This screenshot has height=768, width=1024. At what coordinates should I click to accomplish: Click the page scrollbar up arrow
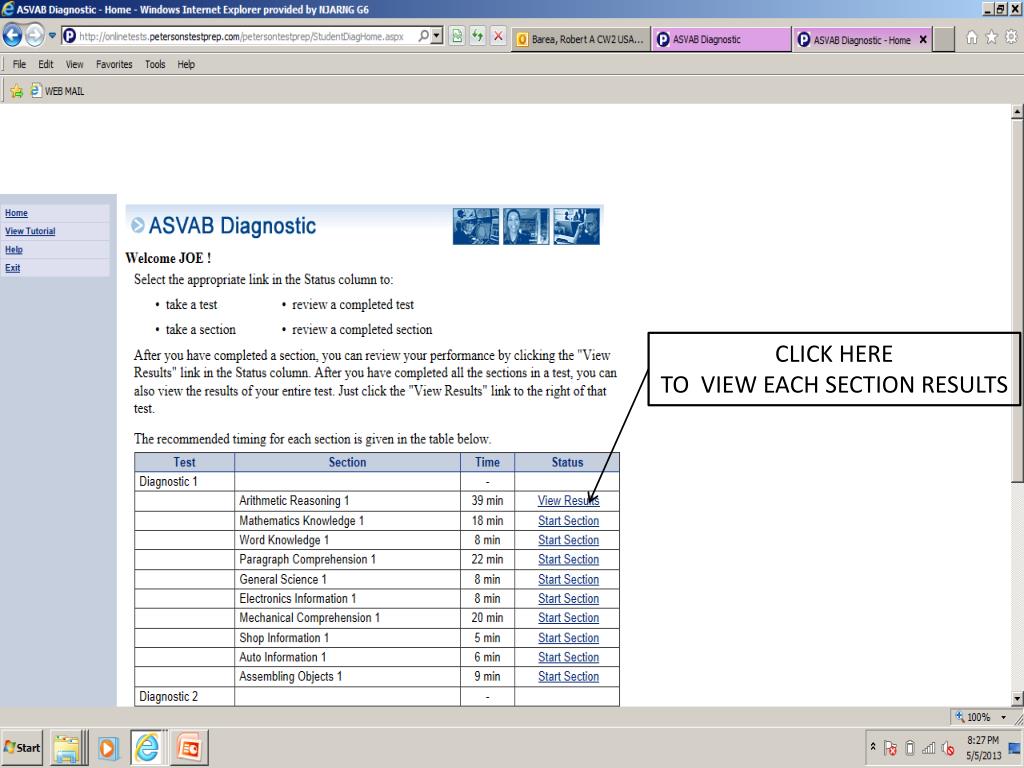pos(1017,112)
